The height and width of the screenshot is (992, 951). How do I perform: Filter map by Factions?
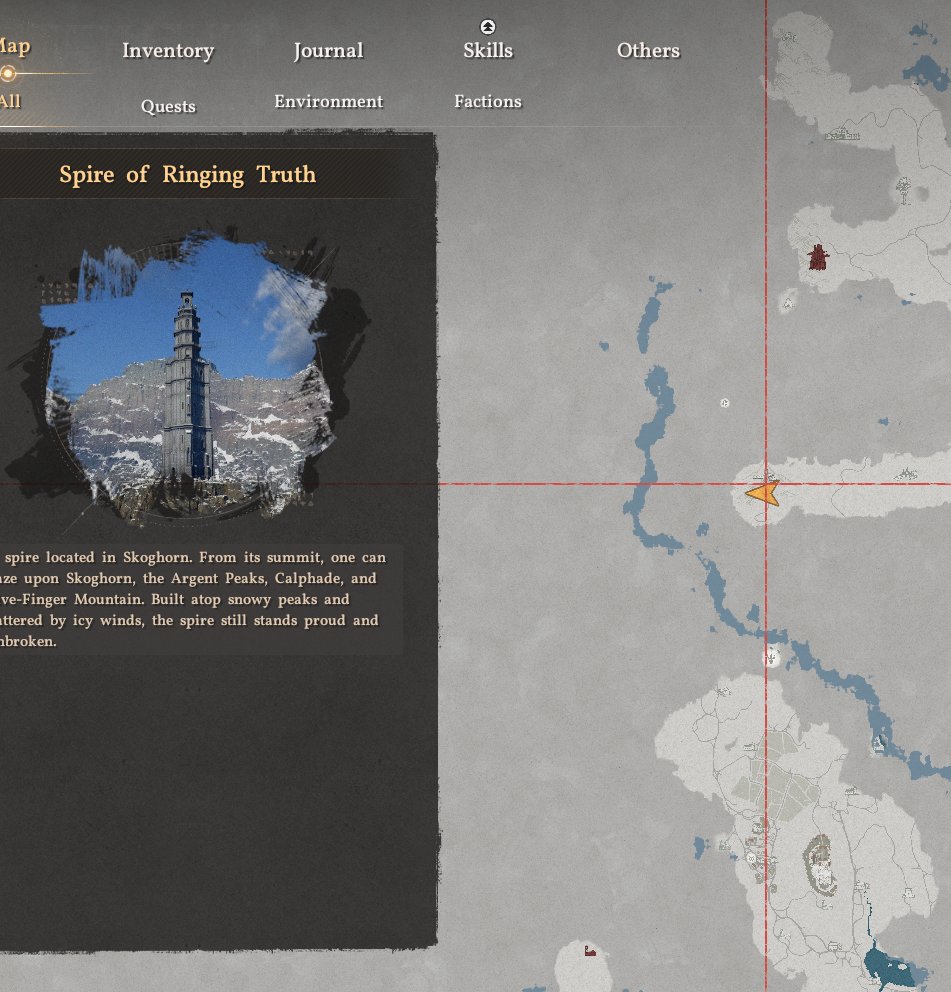488,101
